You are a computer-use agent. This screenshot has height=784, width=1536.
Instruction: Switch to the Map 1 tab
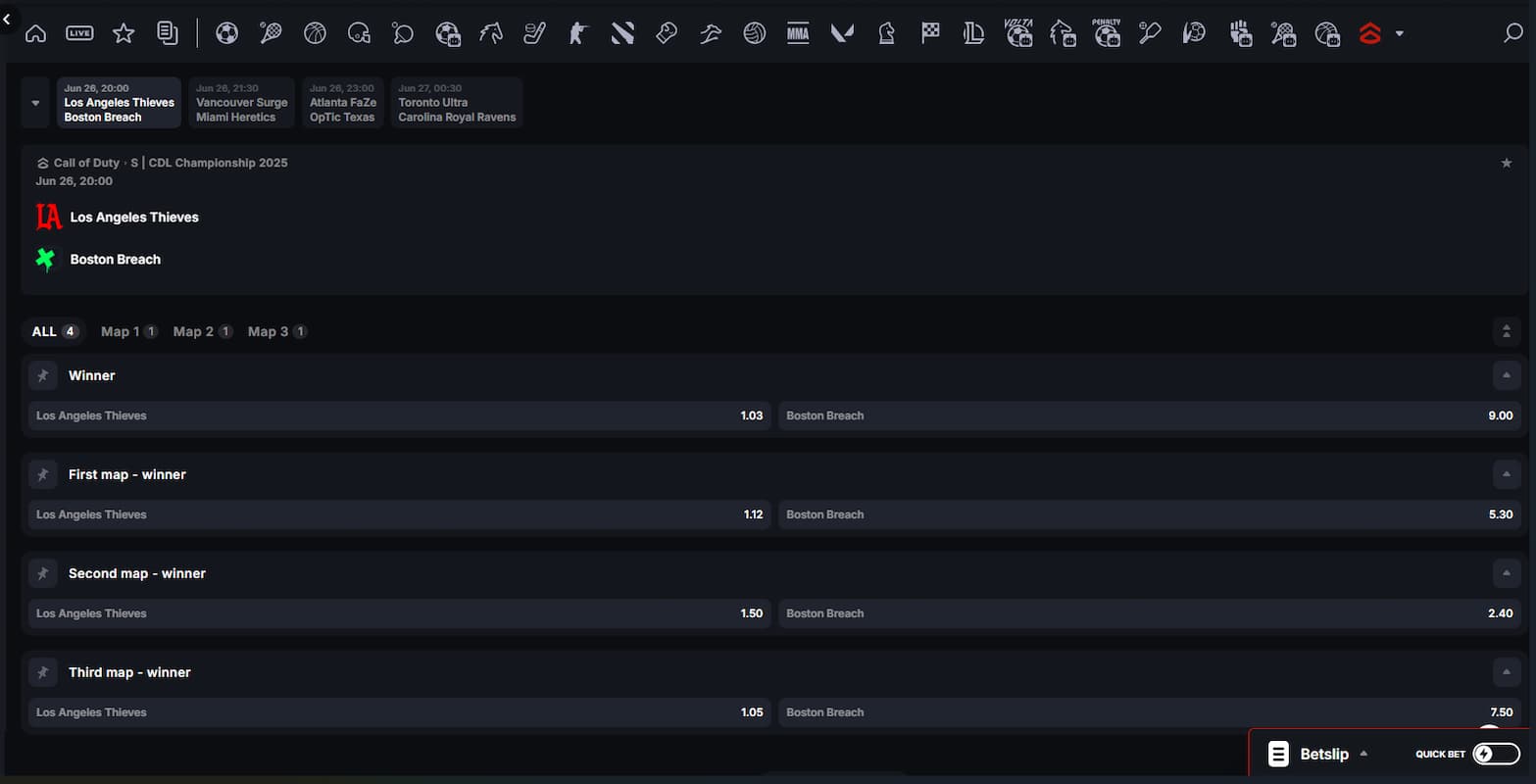129,331
